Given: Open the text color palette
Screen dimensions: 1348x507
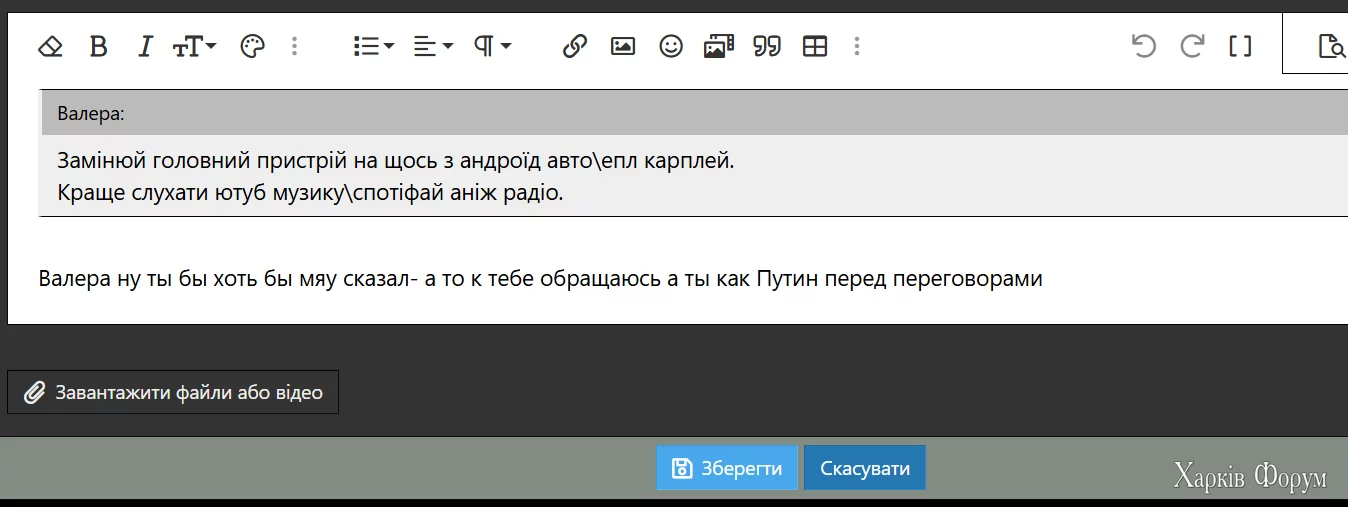Looking at the screenshot, I should (x=253, y=46).
